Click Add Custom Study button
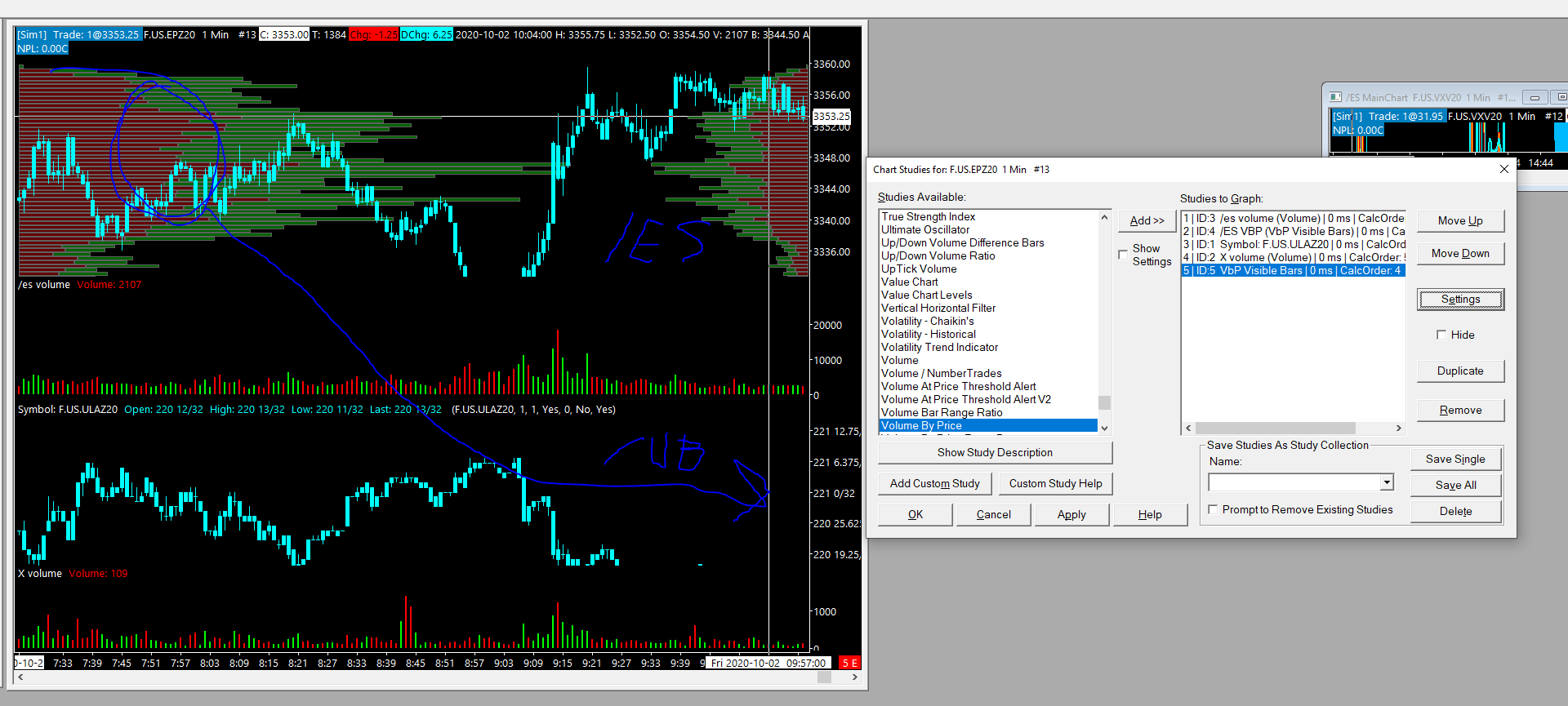The width and height of the screenshot is (1568, 706). (935, 483)
